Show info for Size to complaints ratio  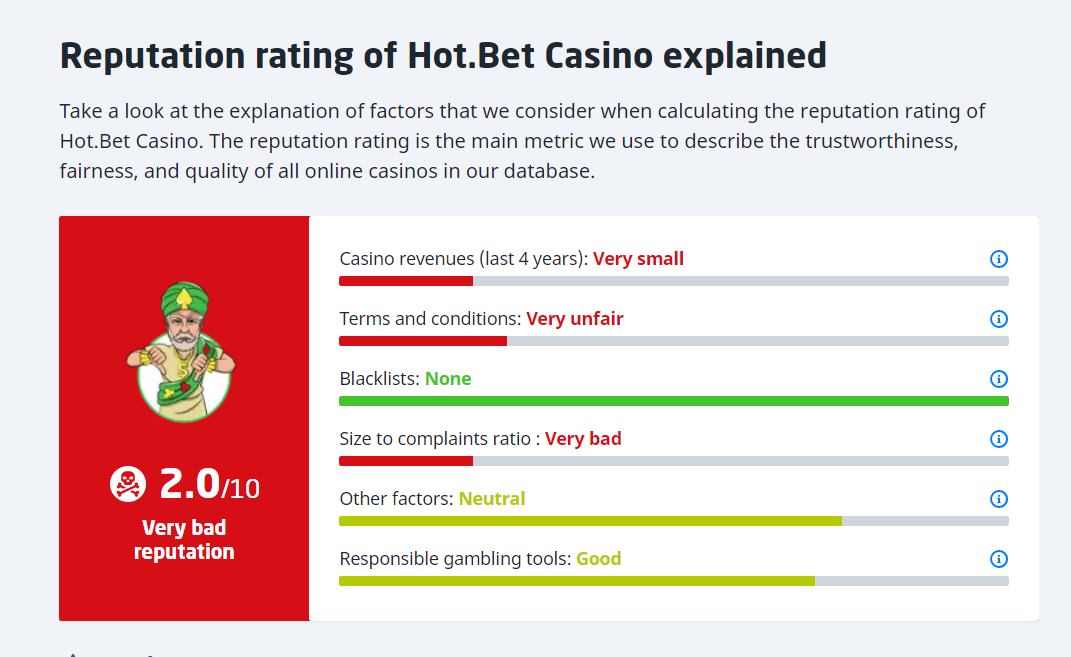(x=999, y=439)
